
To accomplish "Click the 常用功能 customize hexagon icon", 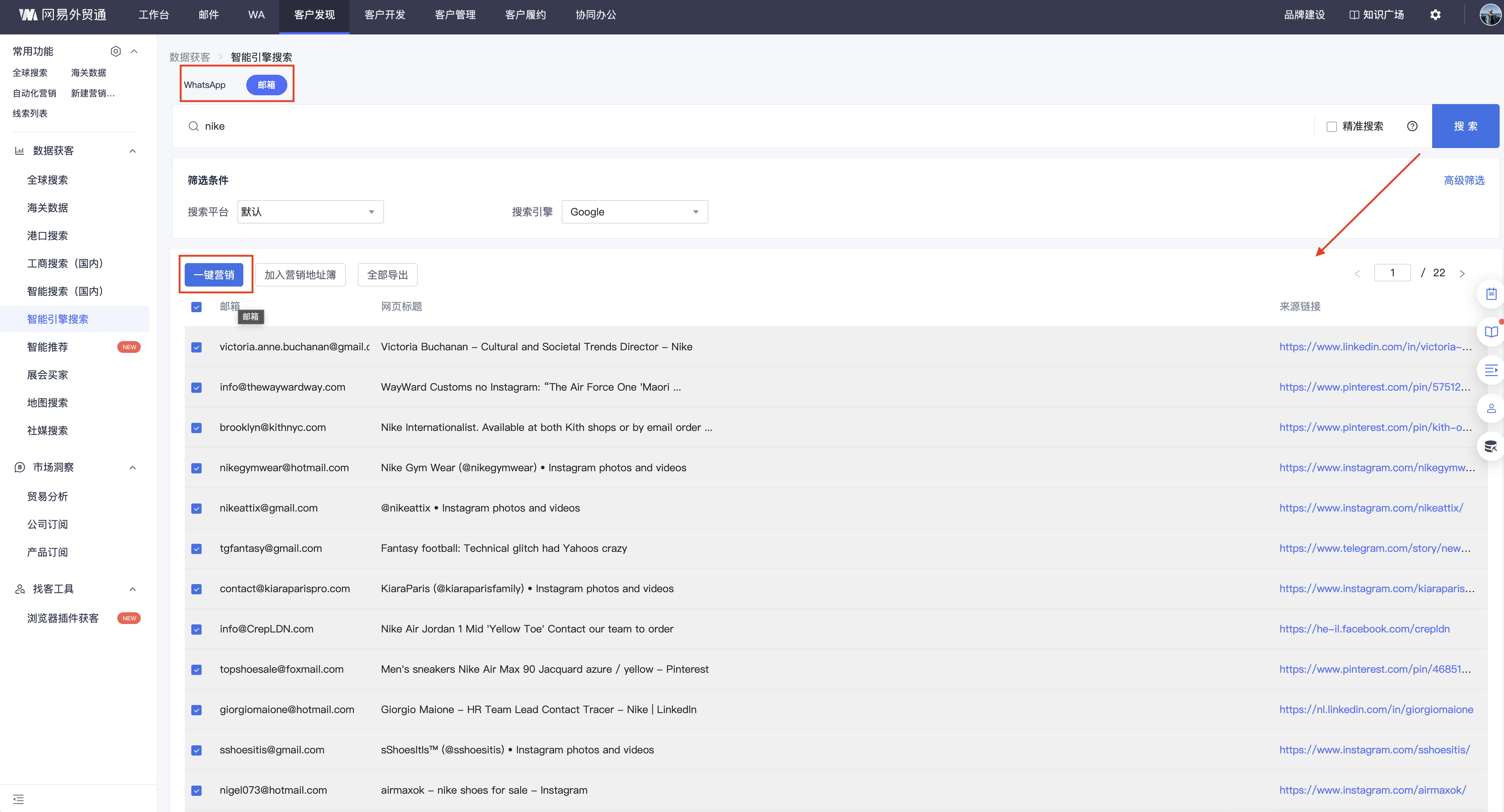I will 115,51.
